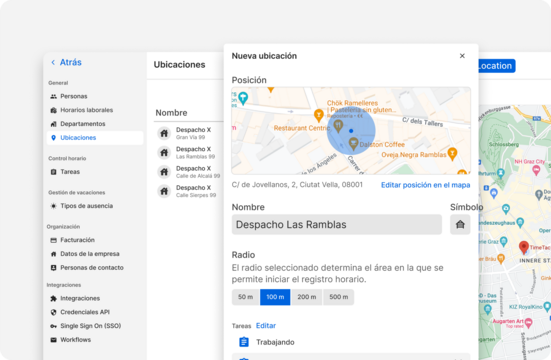Select Despacho X Calle de Alcalá 99
This screenshot has width=551, height=360.
tap(188, 172)
